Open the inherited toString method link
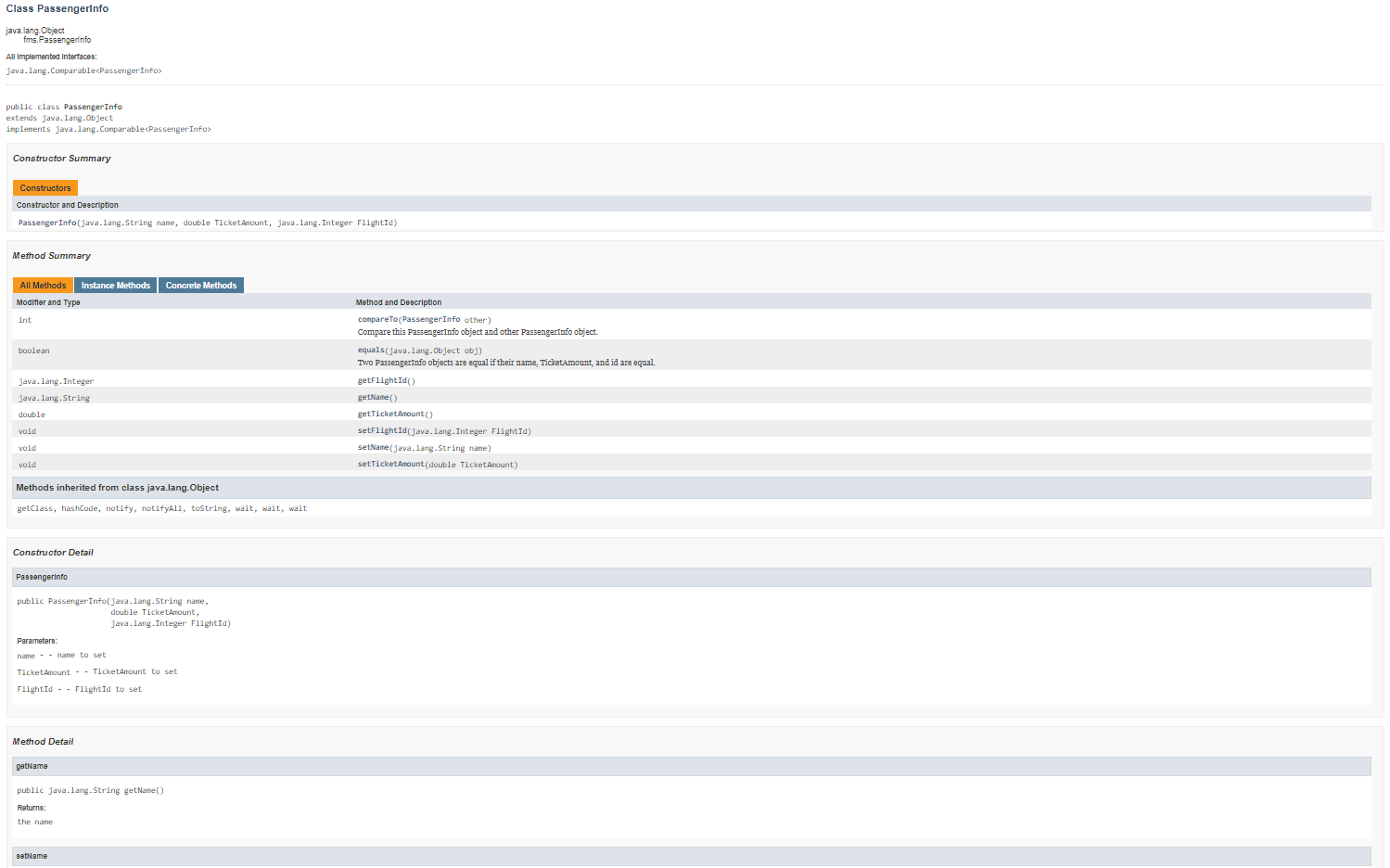The image size is (1390, 868). (x=210, y=507)
